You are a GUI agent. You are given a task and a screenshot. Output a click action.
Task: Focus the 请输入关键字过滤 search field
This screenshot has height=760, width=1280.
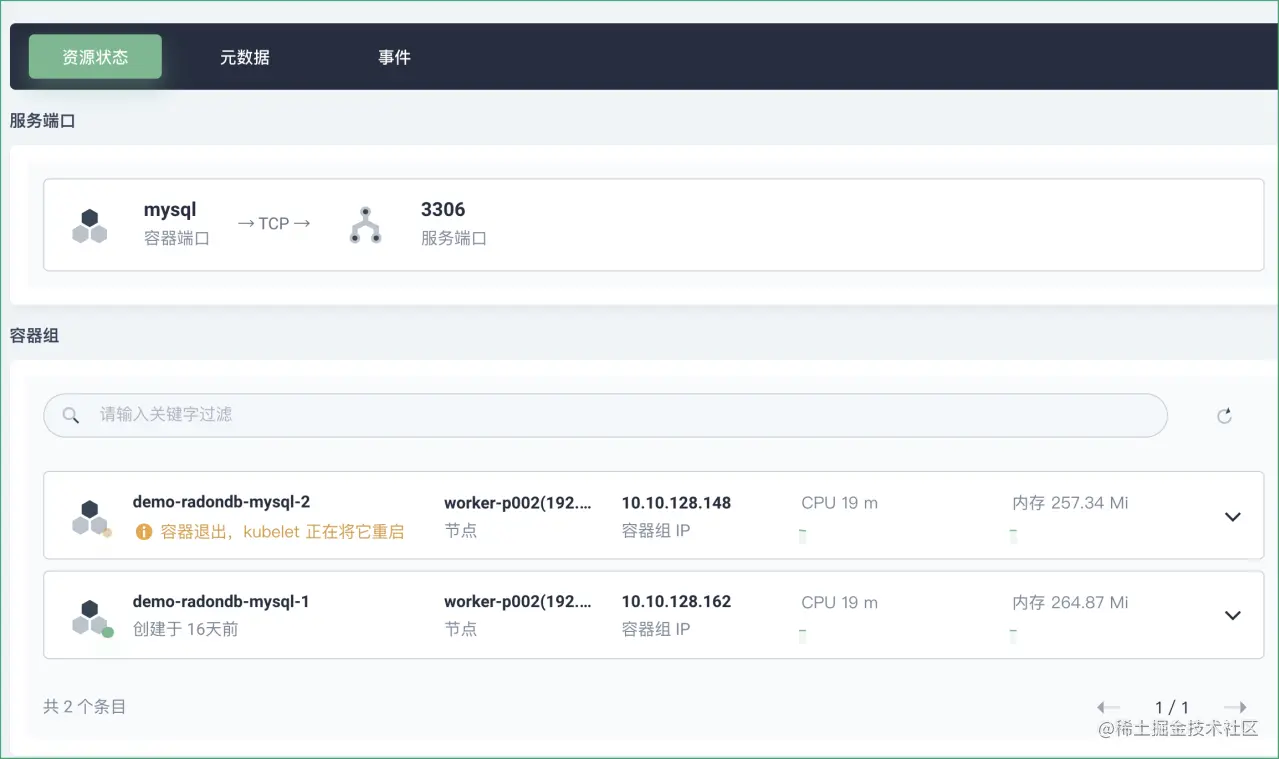point(605,415)
